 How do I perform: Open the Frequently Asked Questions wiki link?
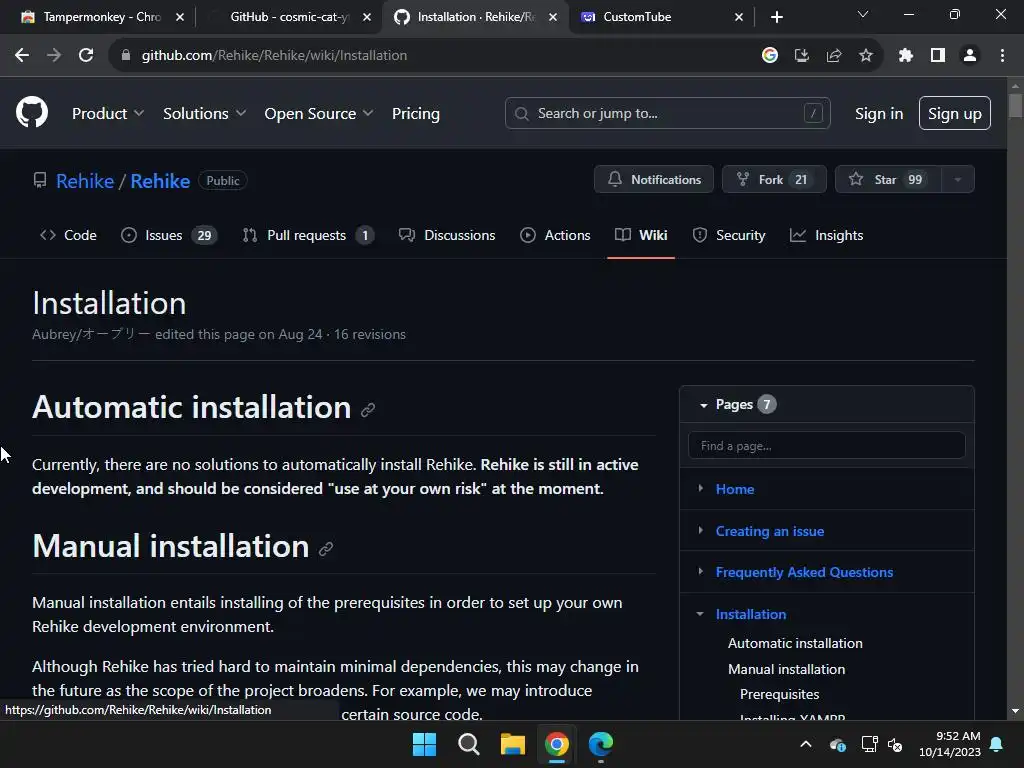(x=804, y=572)
